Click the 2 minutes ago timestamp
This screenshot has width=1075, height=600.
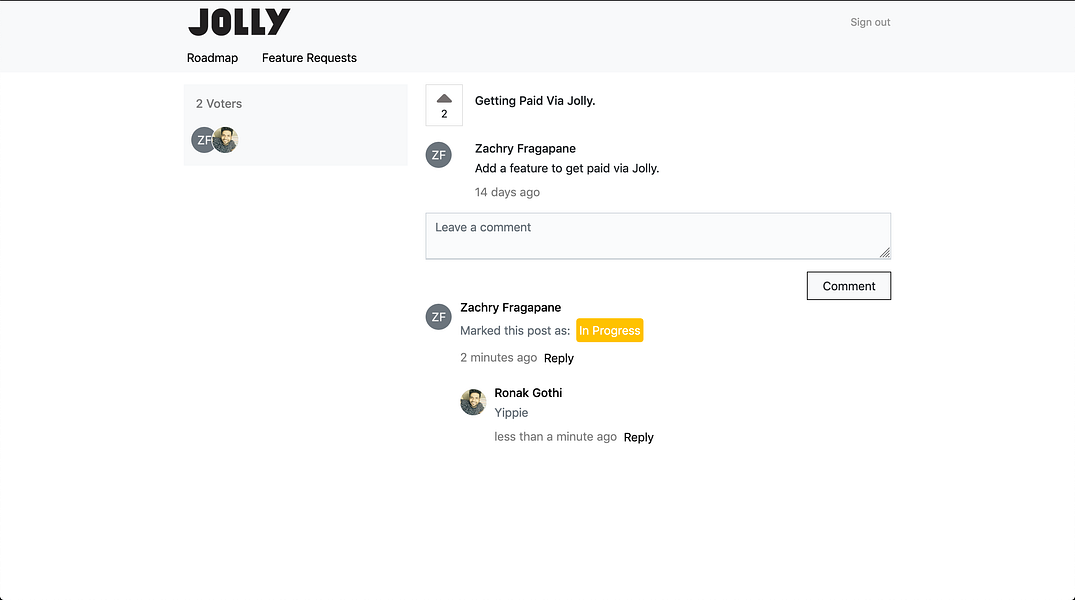point(498,357)
